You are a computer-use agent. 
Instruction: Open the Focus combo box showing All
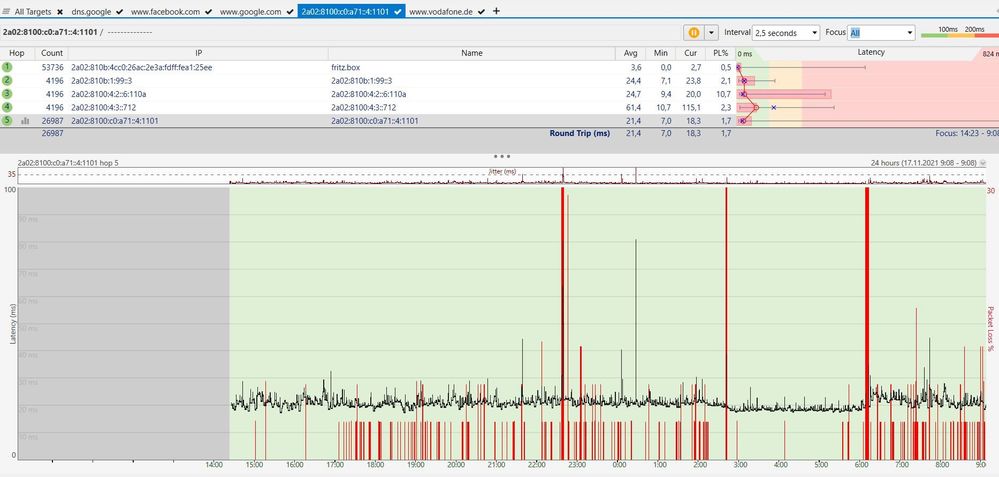(882, 32)
